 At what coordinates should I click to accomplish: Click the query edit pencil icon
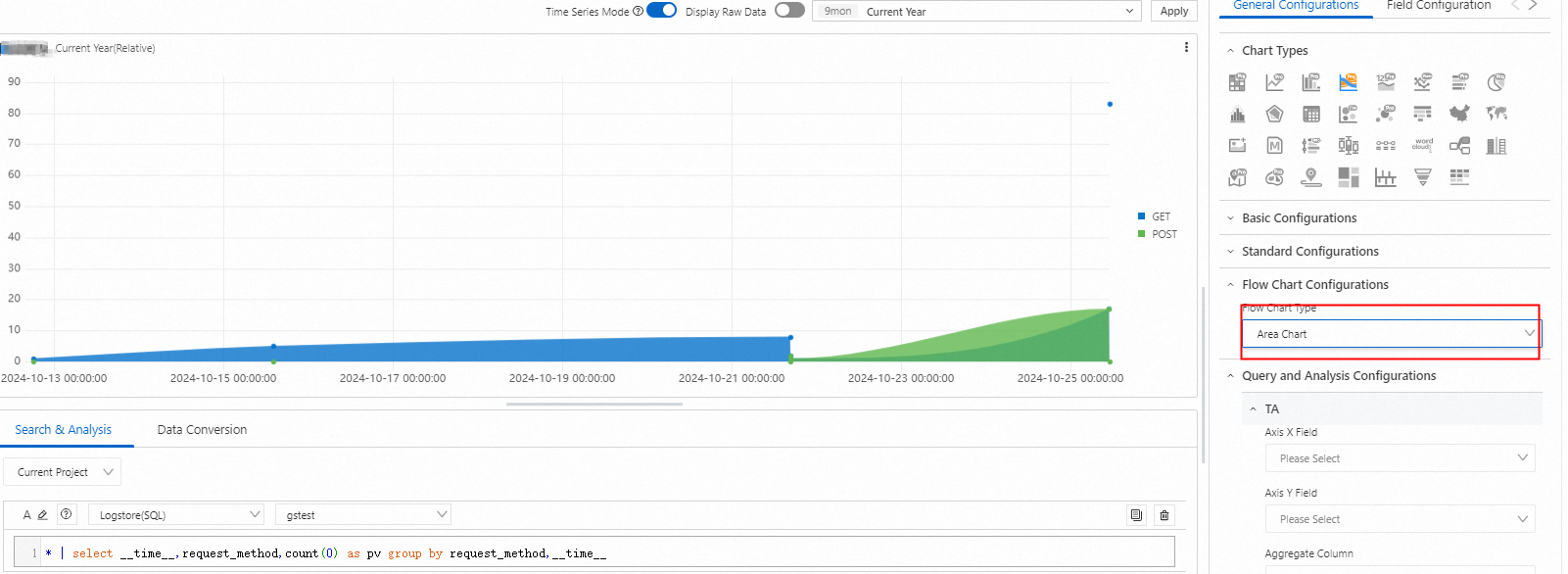tap(42, 514)
